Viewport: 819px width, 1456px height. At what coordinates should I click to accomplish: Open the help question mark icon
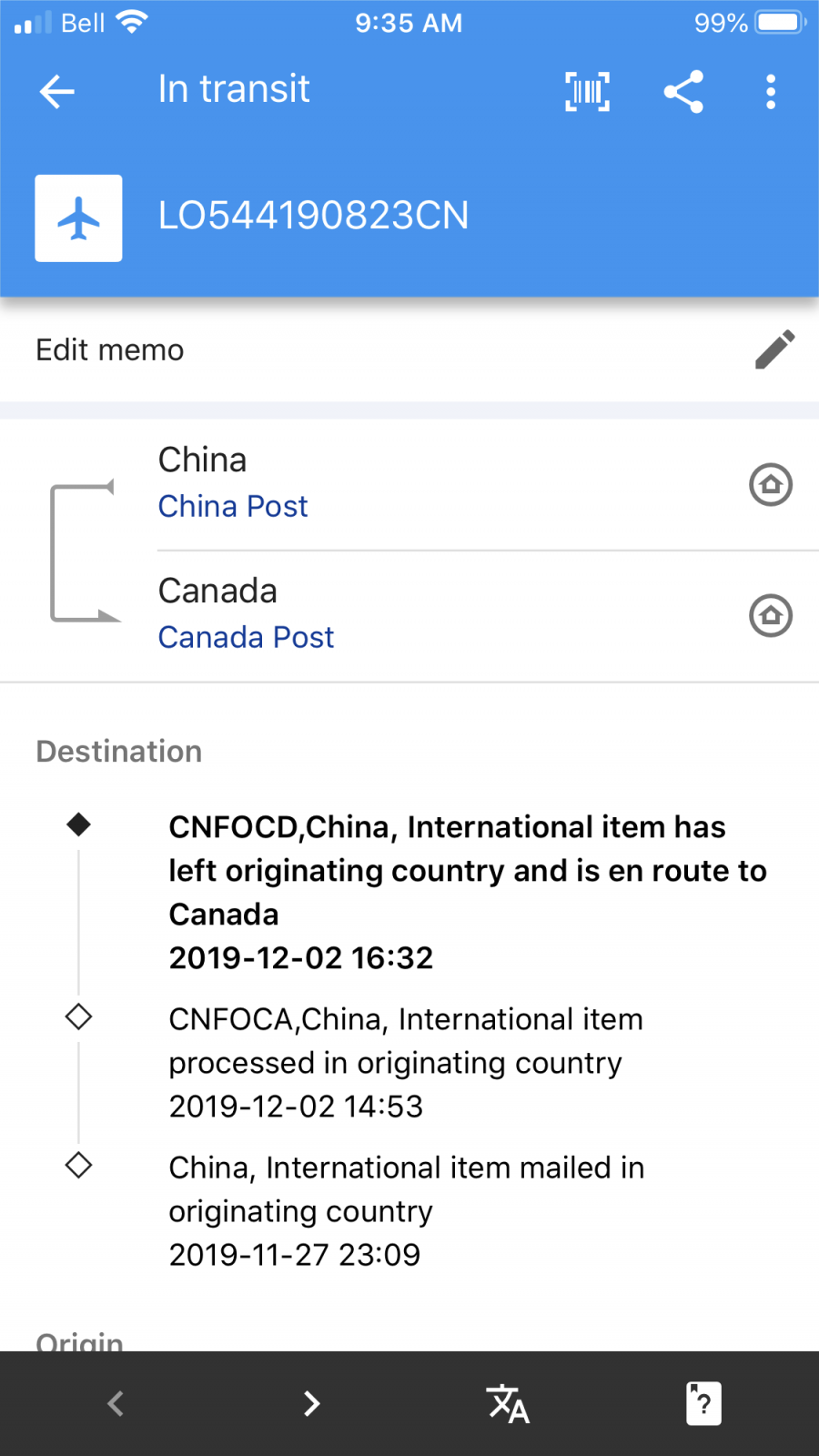coord(703,1403)
